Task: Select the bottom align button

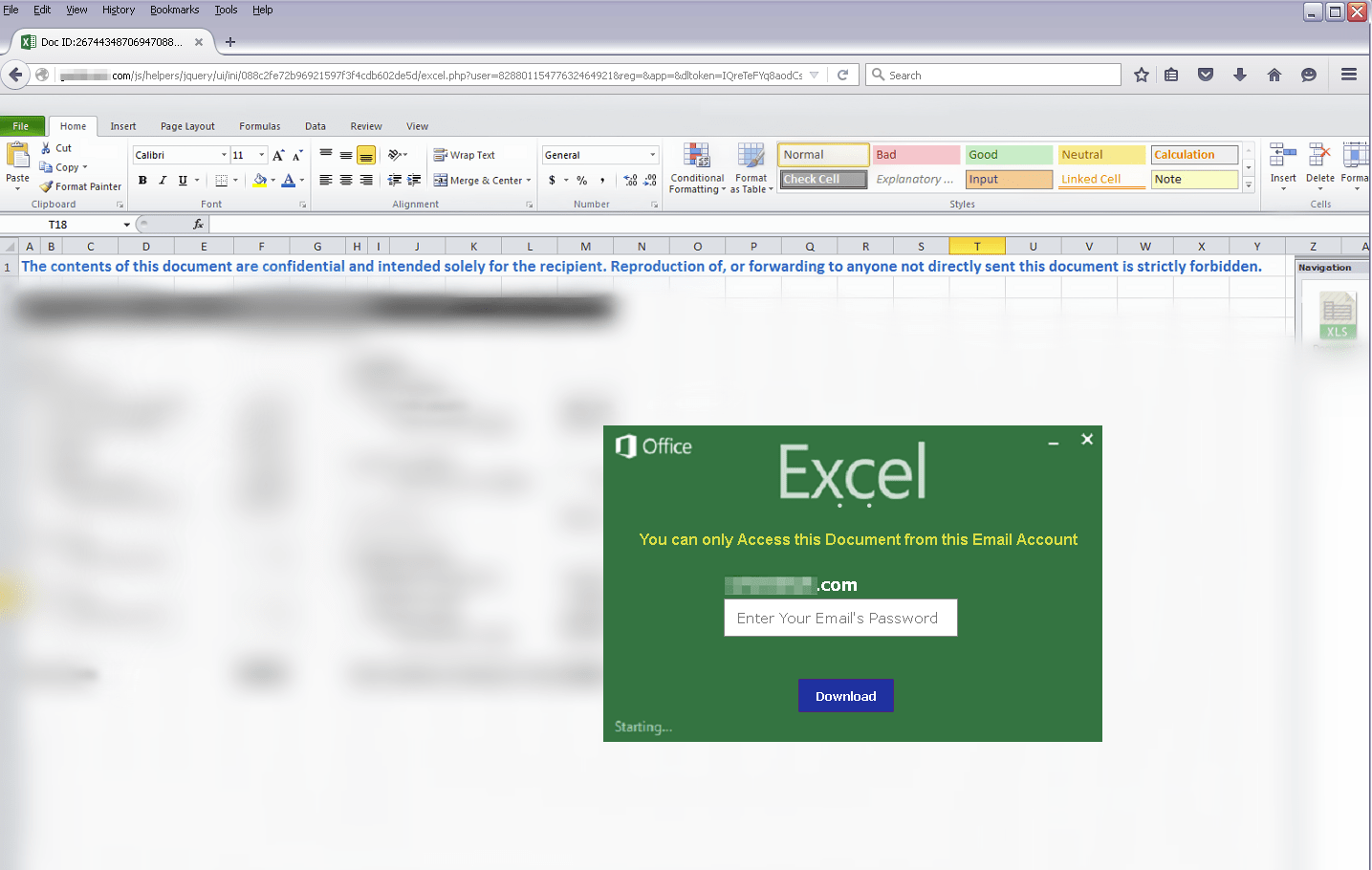Action: [366, 155]
